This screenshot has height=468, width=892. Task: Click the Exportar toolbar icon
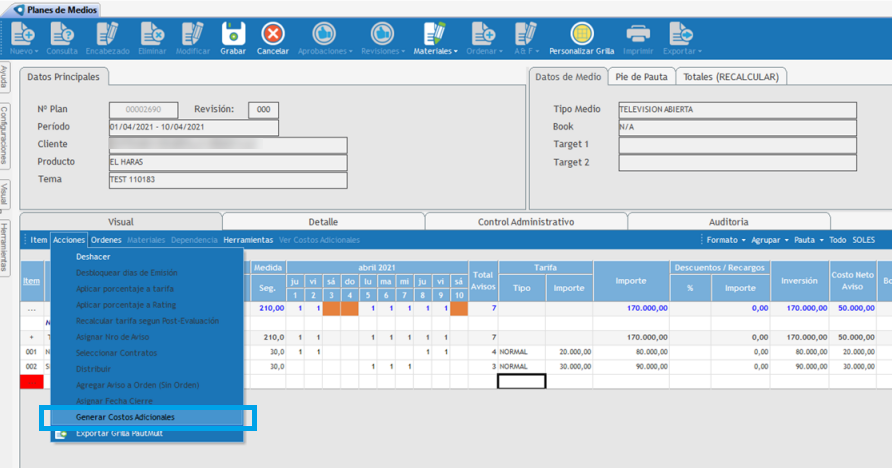(x=681, y=34)
